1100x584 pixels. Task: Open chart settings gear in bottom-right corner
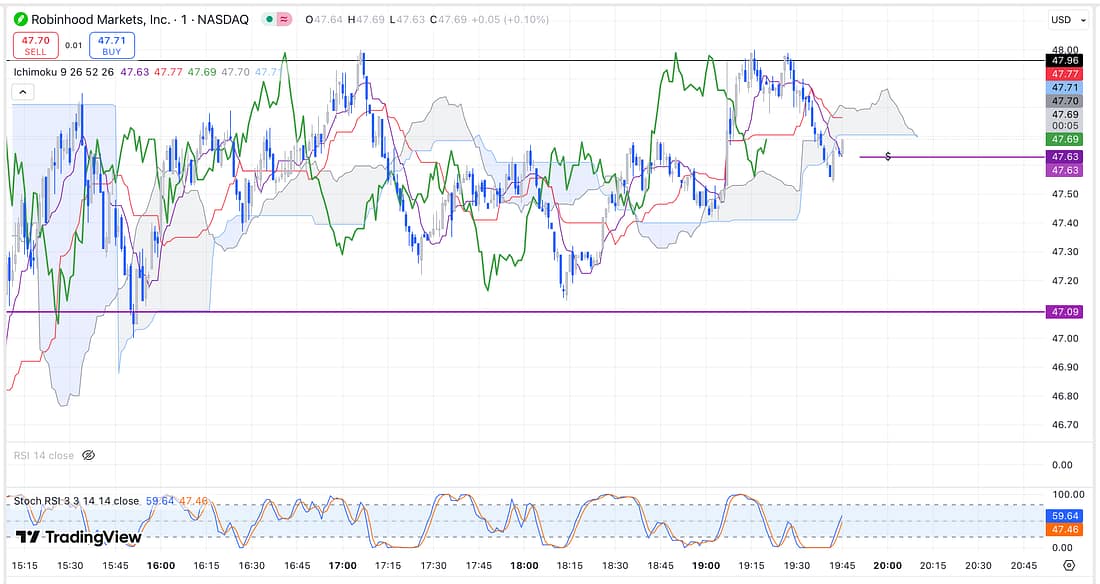[1069, 565]
